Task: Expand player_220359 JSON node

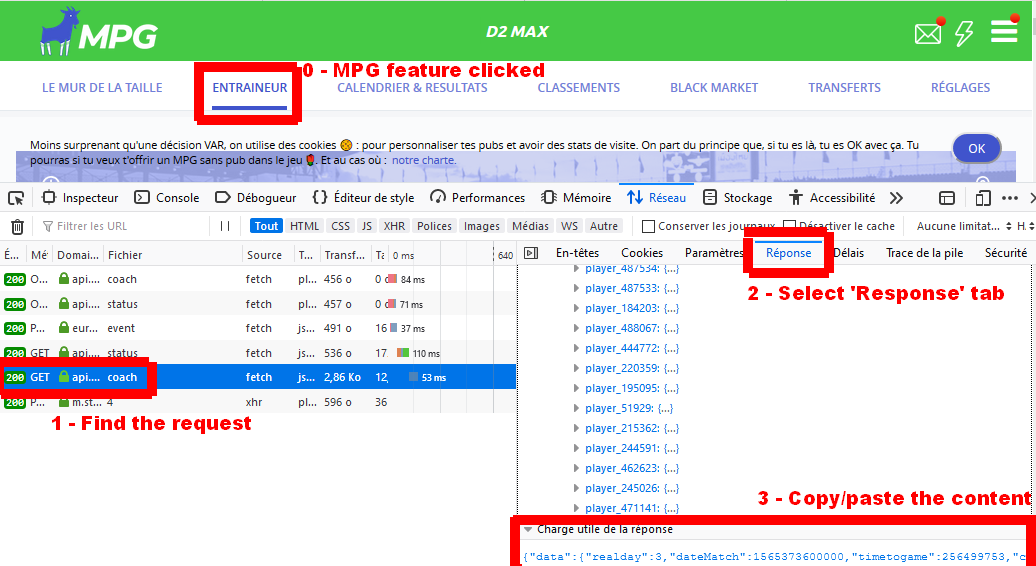Action: click(x=577, y=368)
